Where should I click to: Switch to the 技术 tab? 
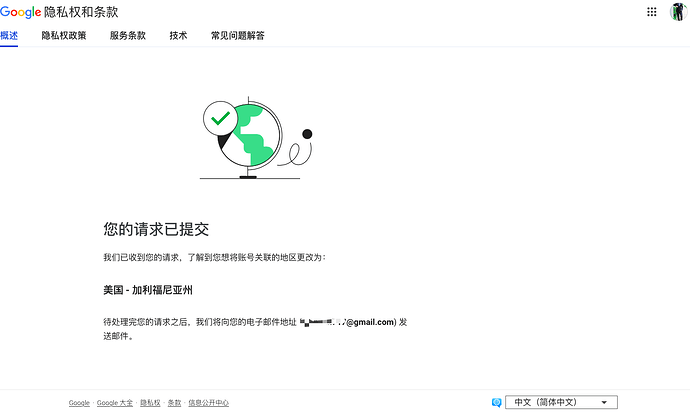[x=178, y=36]
